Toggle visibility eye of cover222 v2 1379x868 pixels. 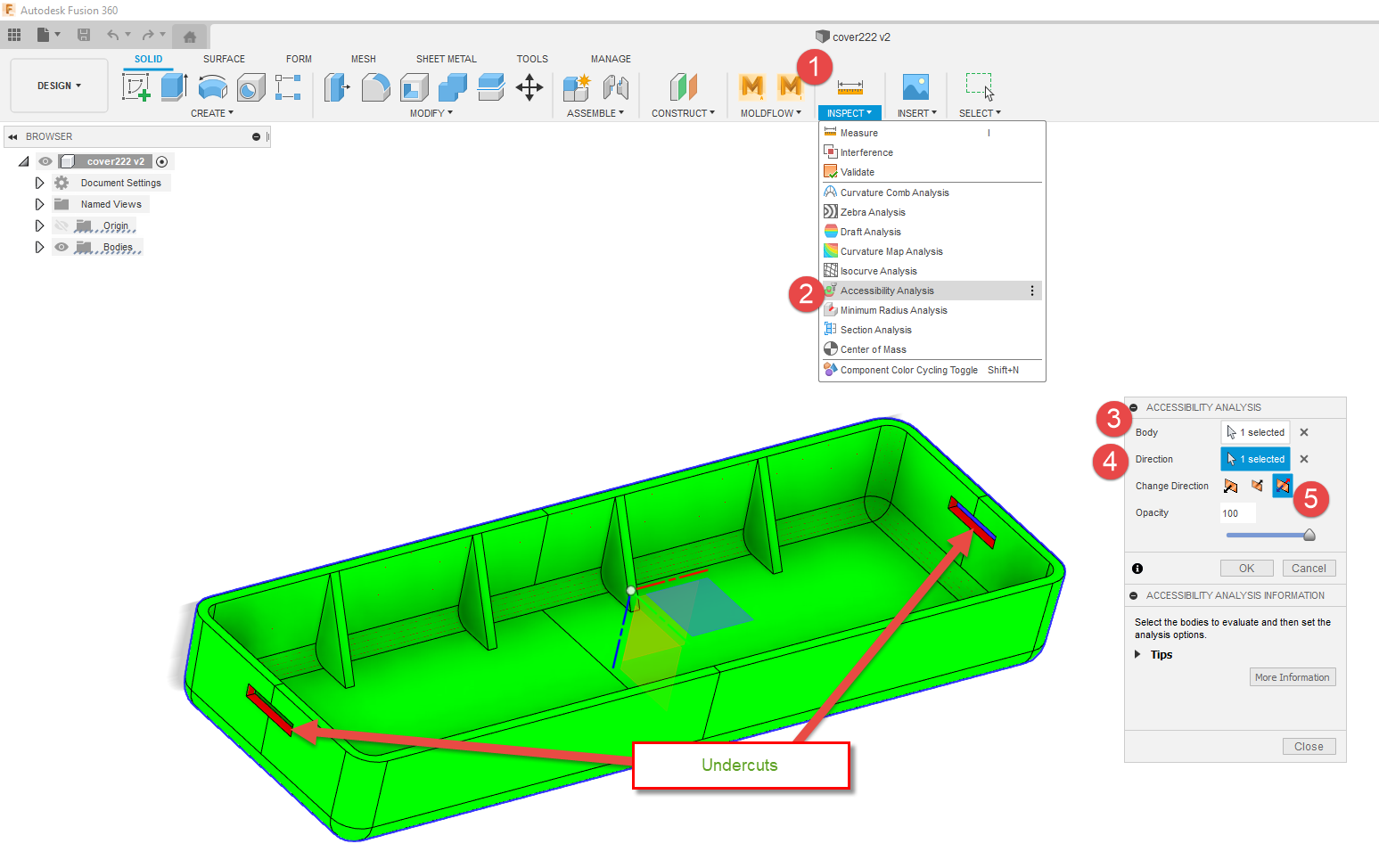pos(45,161)
